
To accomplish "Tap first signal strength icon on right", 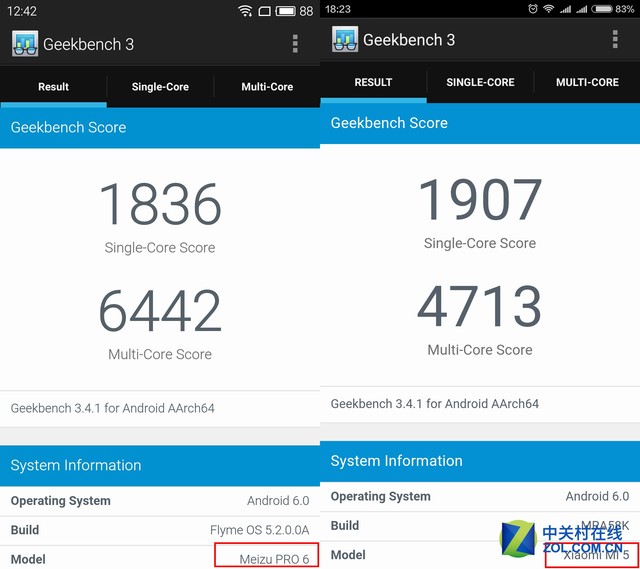I will pos(565,9).
